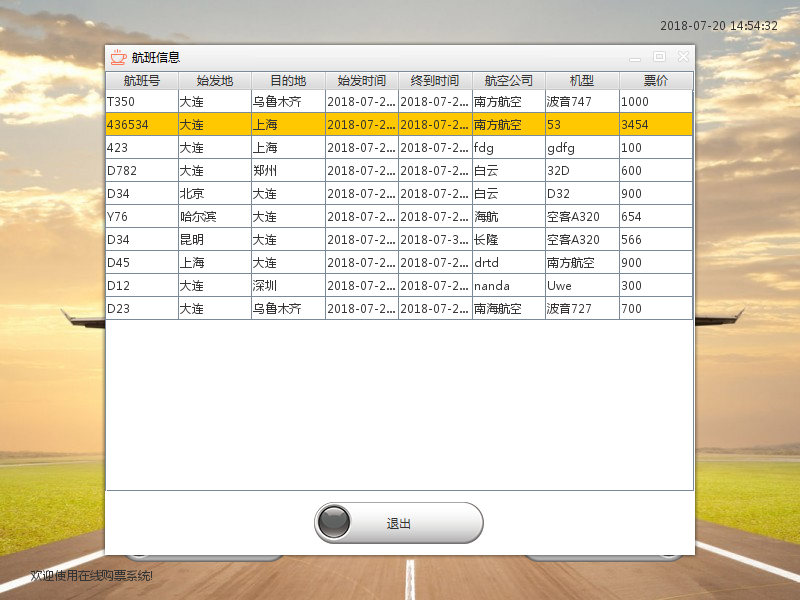Click the 始发地 column header
This screenshot has width=800, height=600.
click(x=215, y=81)
